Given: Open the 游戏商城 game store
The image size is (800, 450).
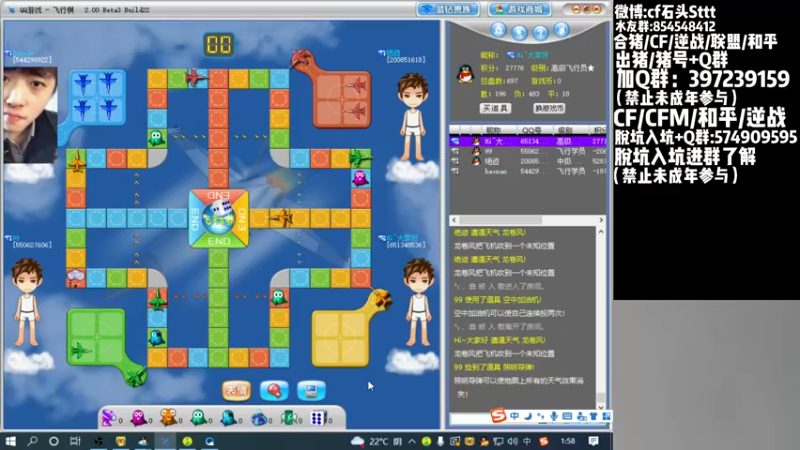Looking at the screenshot, I should 520,9.
